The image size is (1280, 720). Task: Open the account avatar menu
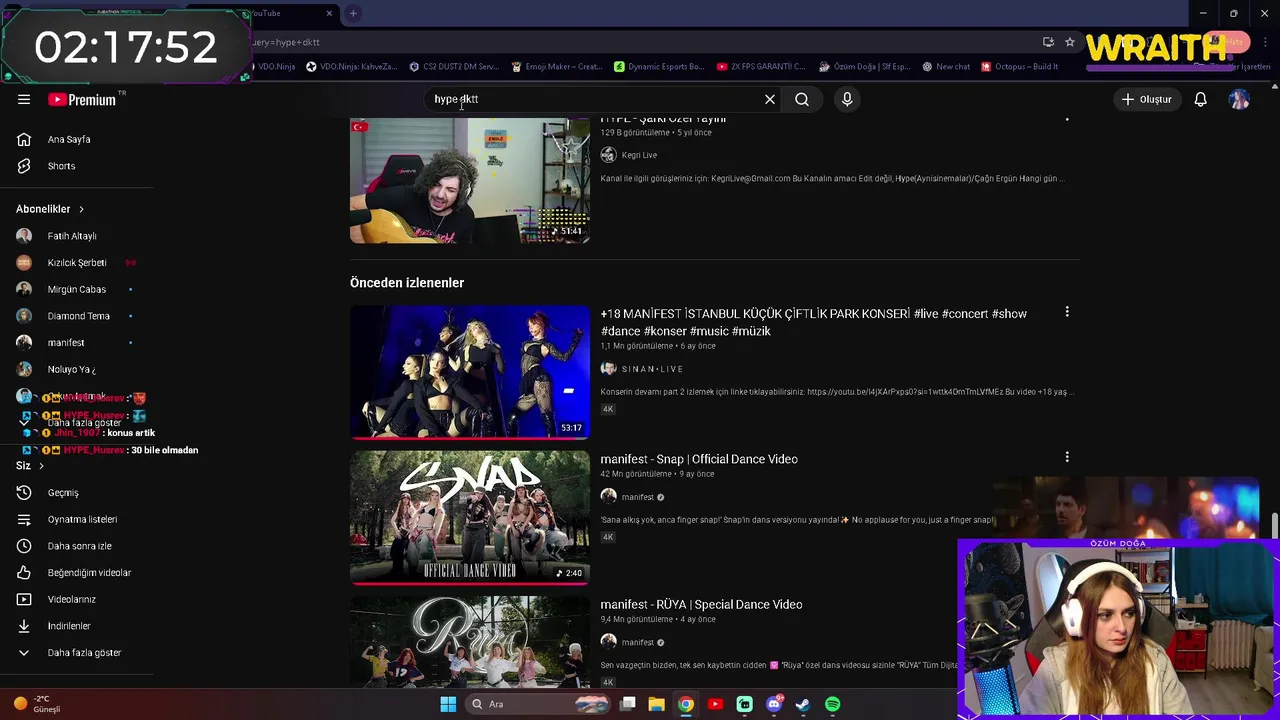tap(1239, 99)
